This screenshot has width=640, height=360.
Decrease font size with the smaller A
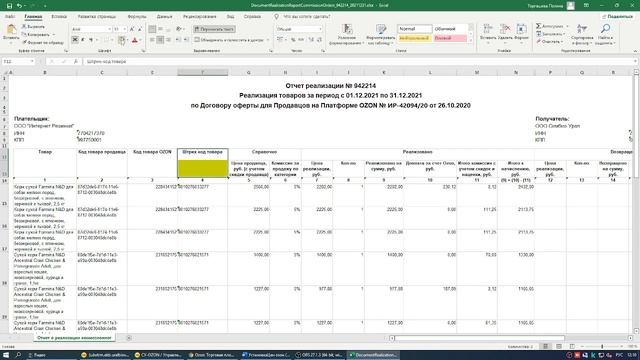140,29
